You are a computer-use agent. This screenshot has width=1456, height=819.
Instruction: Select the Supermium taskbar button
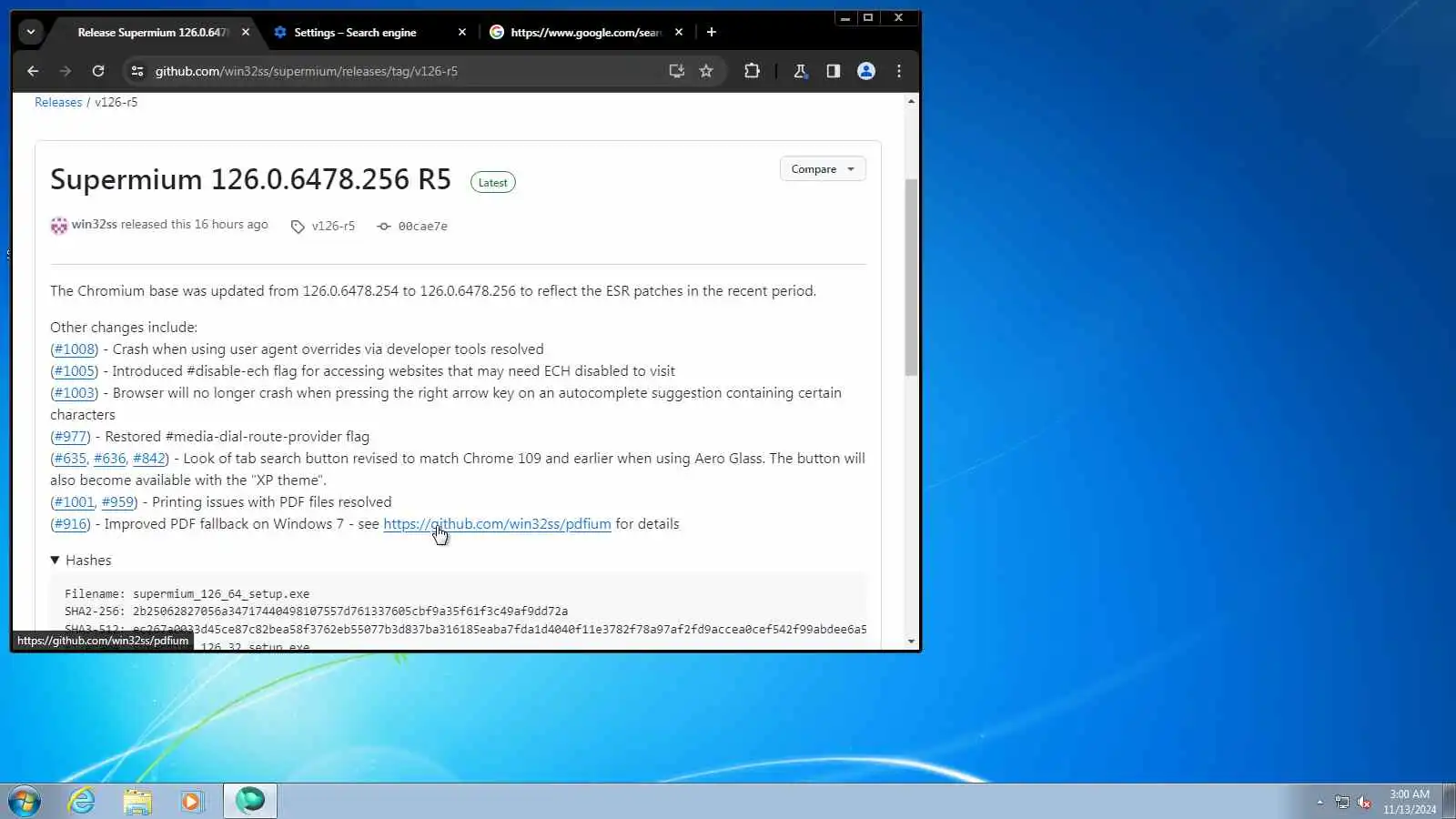250,801
